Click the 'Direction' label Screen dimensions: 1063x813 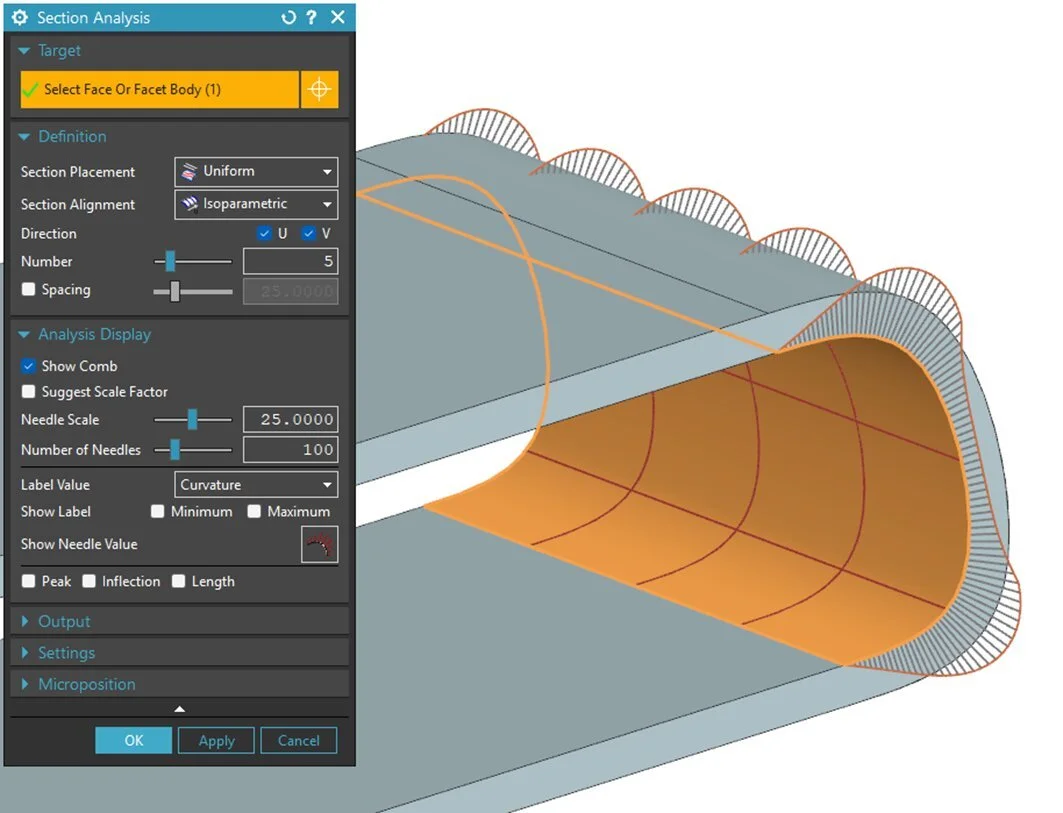coord(49,233)
